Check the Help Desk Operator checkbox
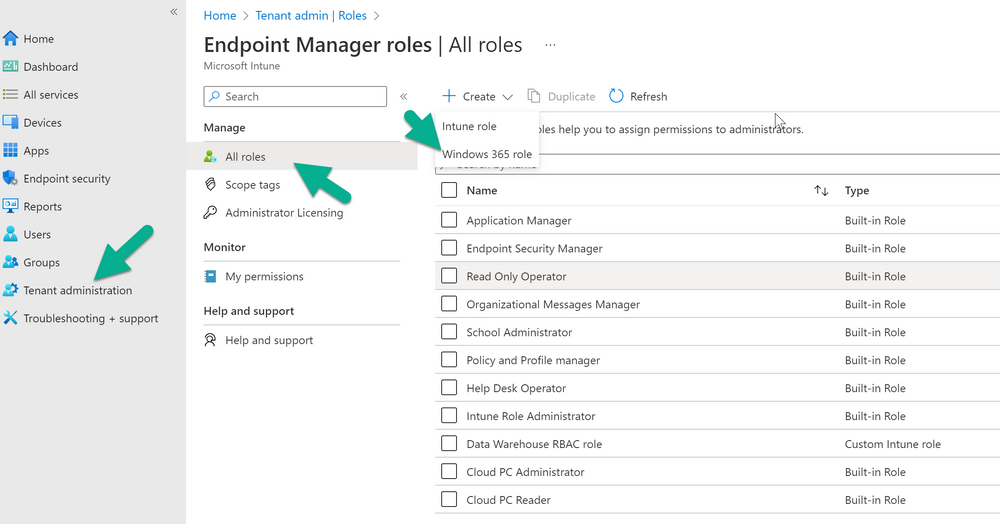 tap(449, 388)
